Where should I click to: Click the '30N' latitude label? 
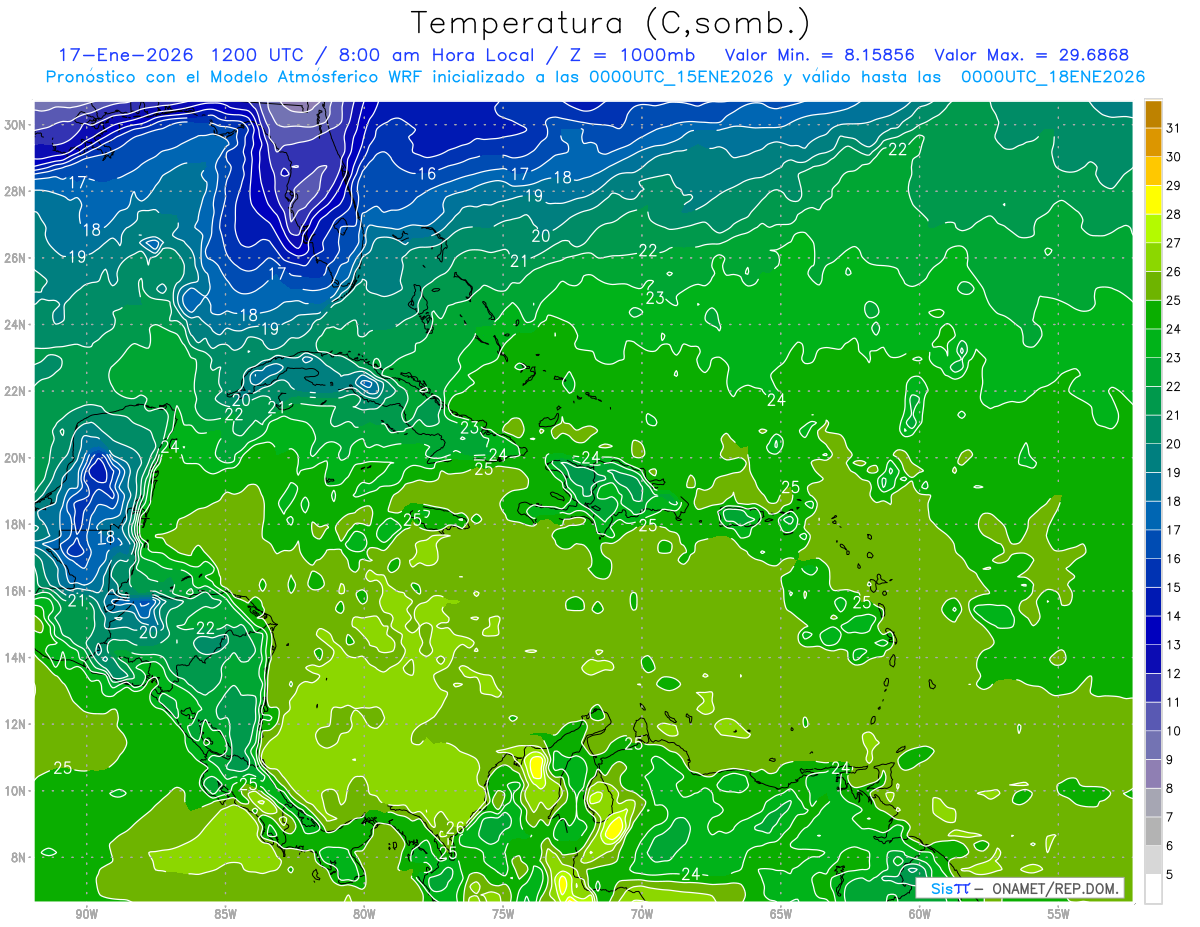(17, 125)
